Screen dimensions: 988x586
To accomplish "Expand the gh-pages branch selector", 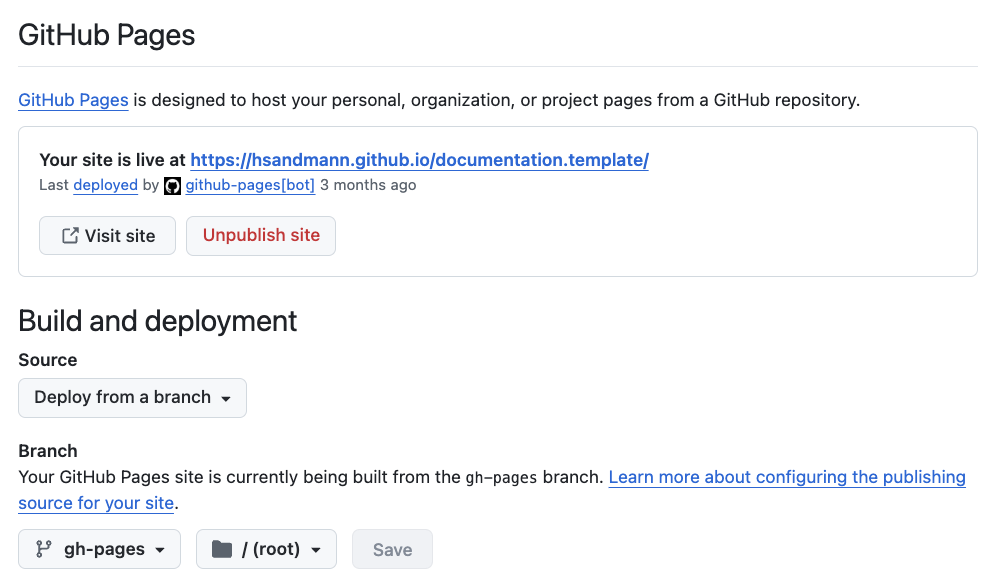I will (99, 549).
